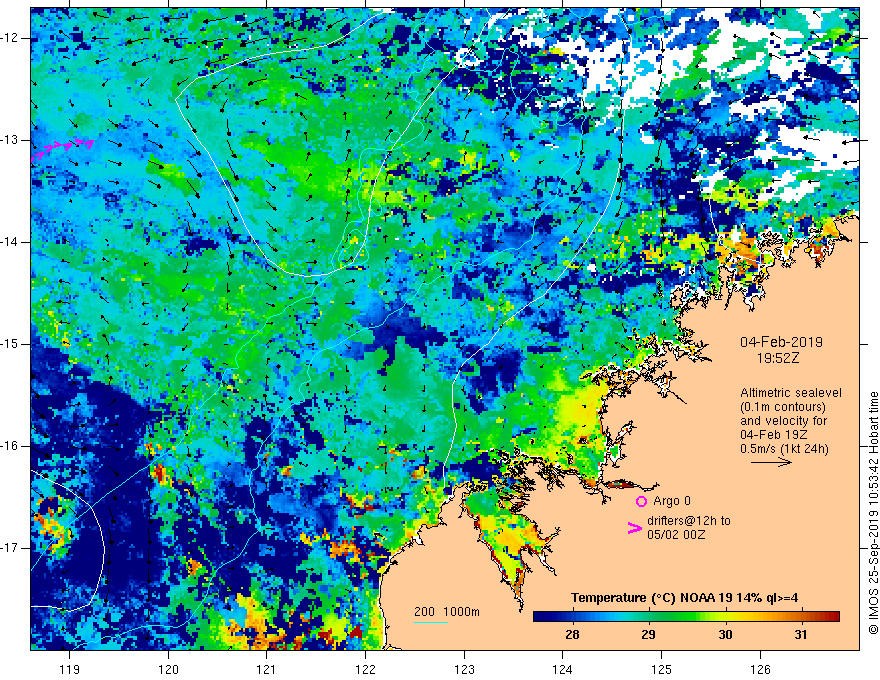Click the cyan 200m contour legend line
This screenshot has width=880, height=680.
[431, 622]
